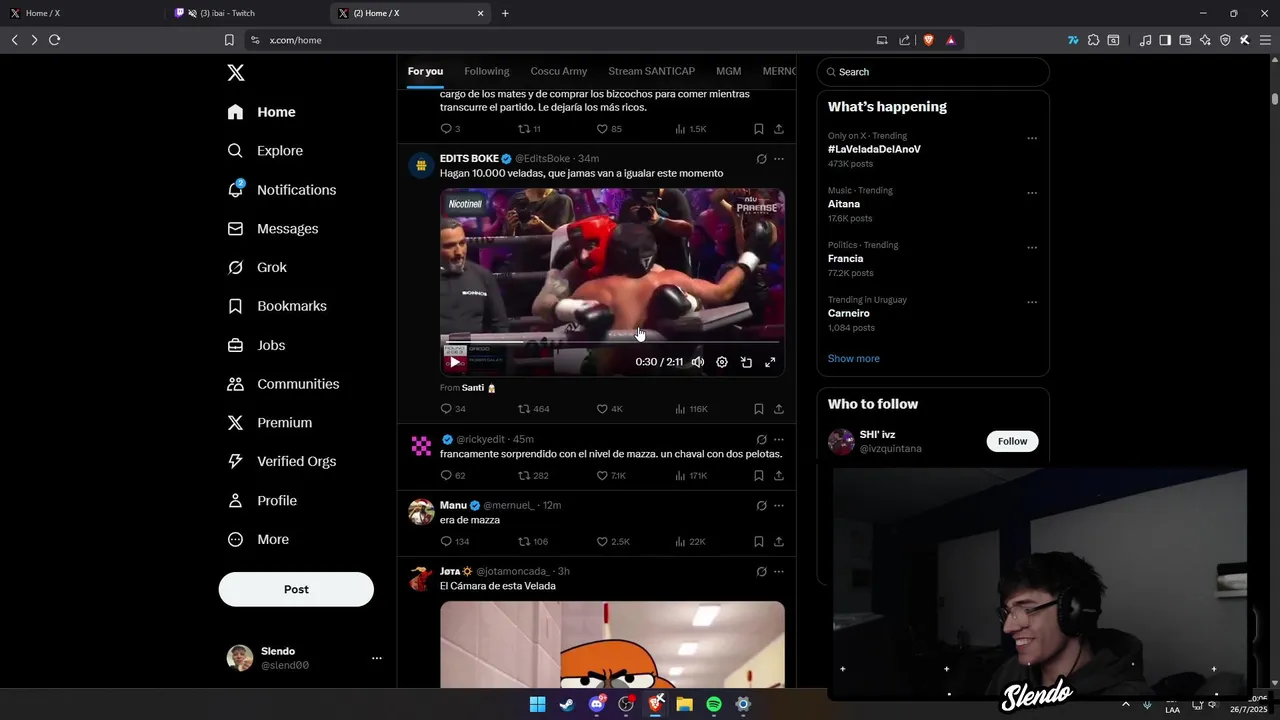Reload the page
This screenshot has height=720, width=1280.
click(54, 40)
